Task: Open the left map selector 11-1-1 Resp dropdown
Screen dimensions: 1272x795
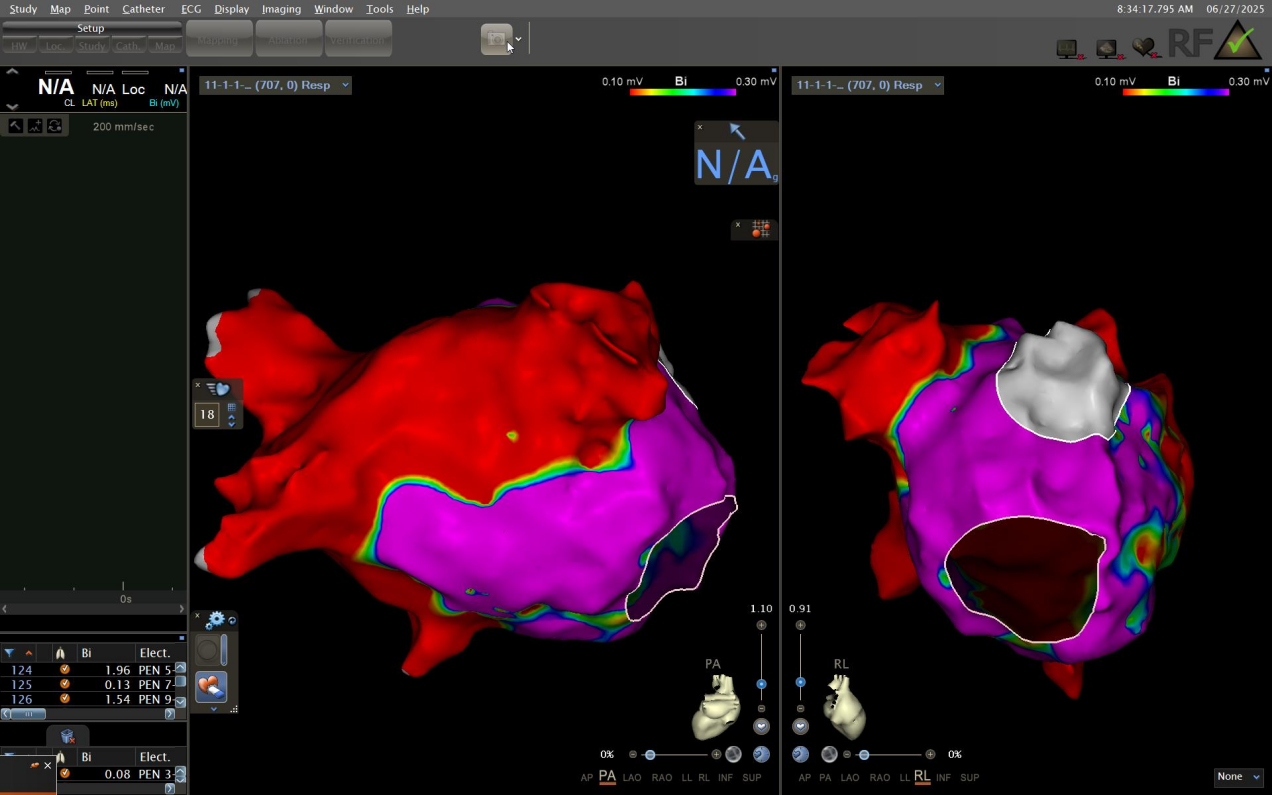Action: coord(276,85)
